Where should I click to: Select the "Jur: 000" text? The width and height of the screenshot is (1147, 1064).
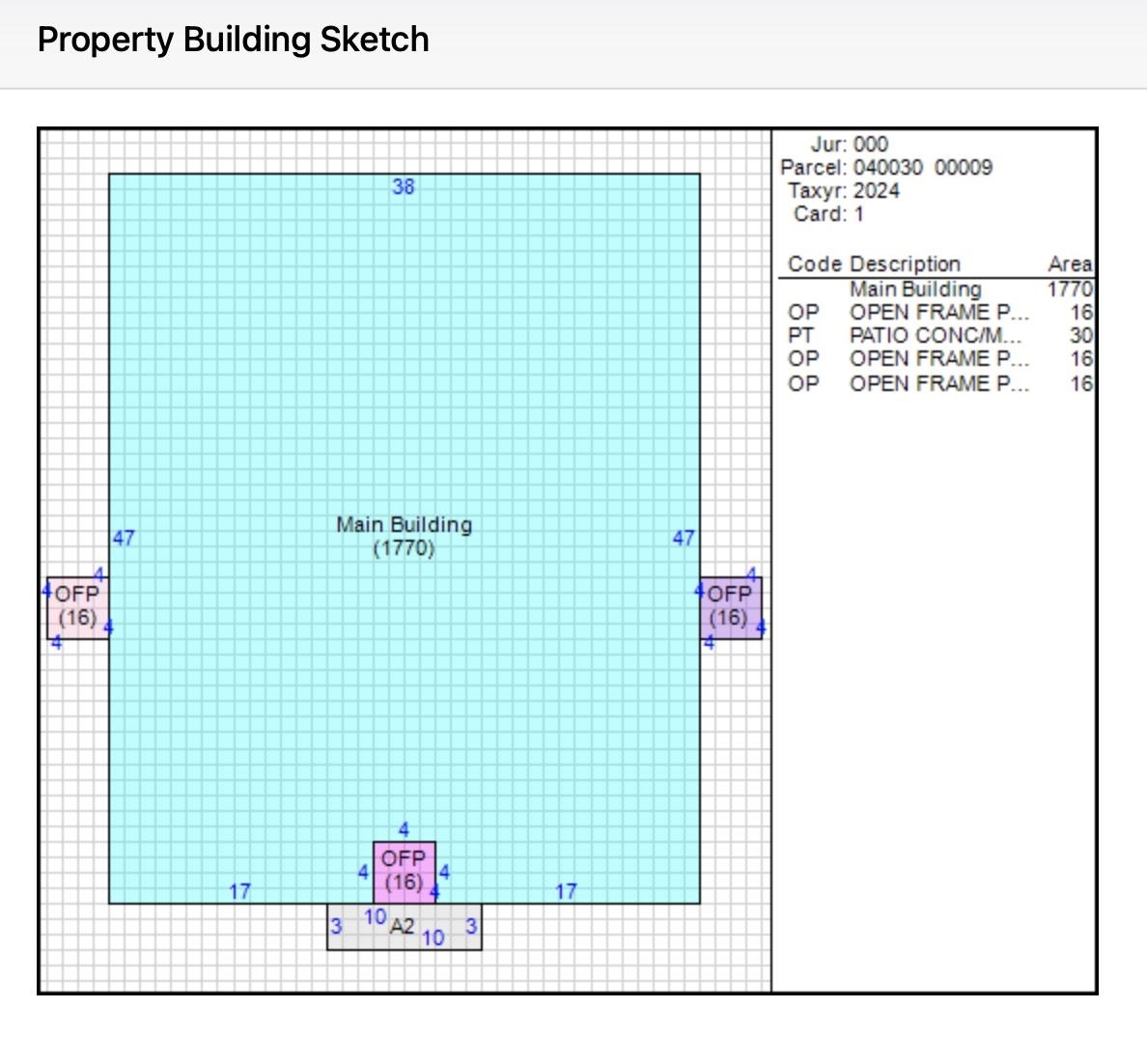click(x=850, y=144)
